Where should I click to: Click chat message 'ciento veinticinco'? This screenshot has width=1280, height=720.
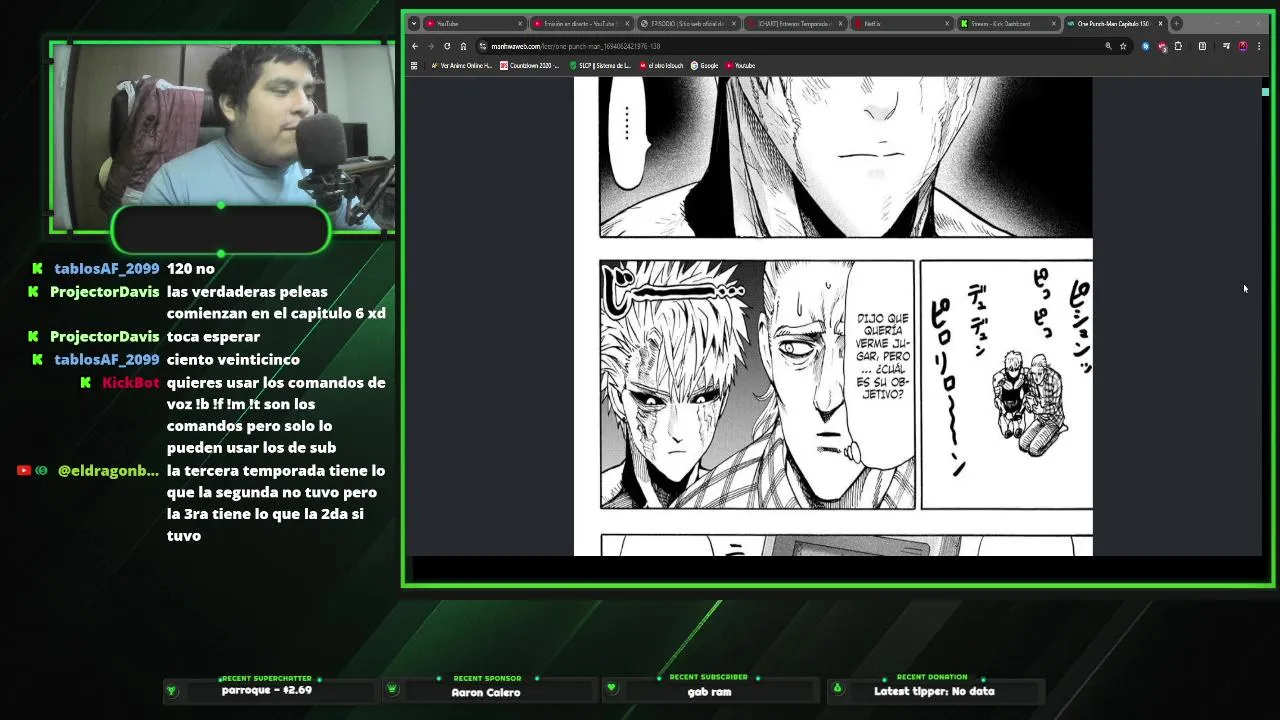point(233,360)
